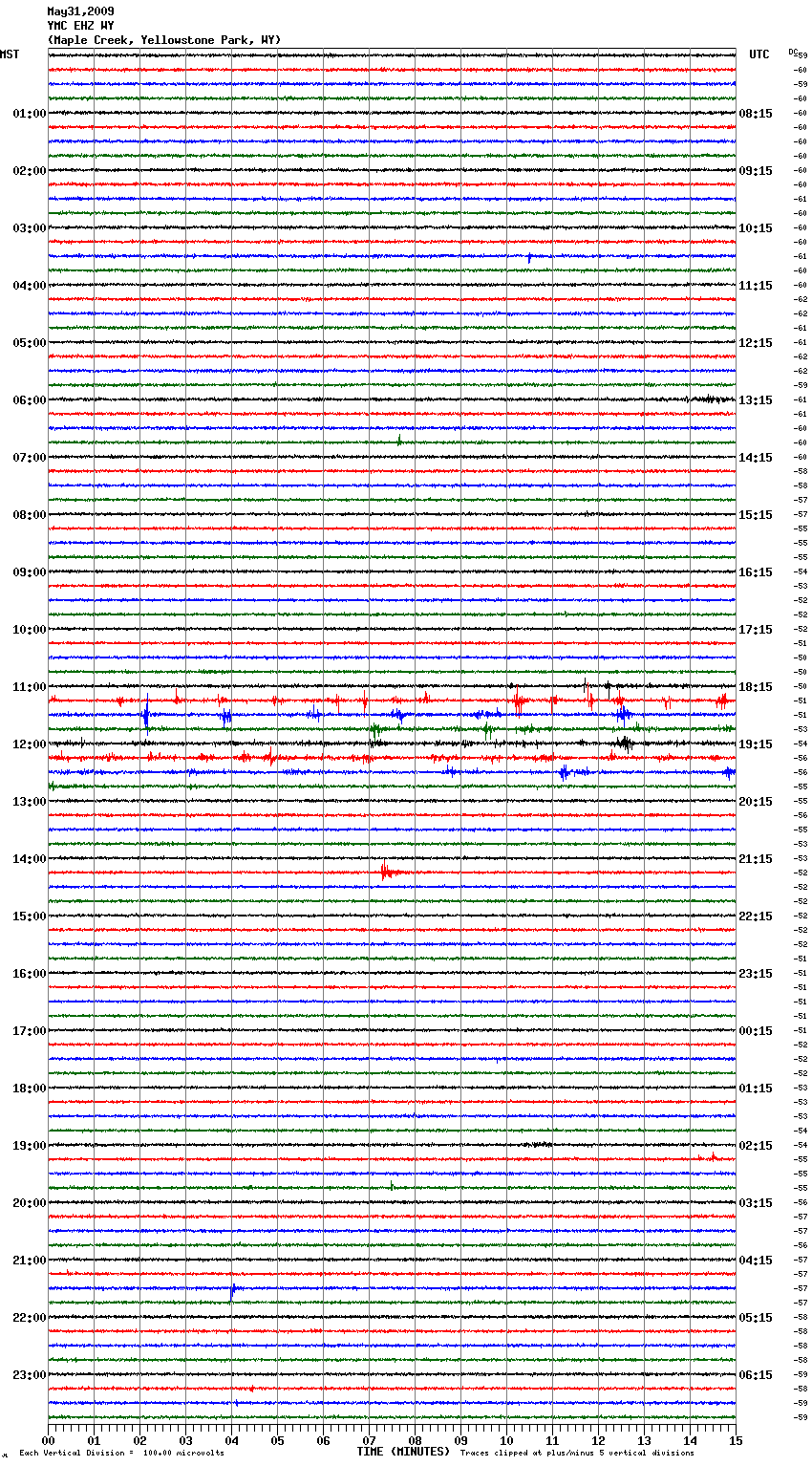Select the 10:00 MST row label
The width and height of the screenshot is (812, 1466).
pyautogui.click(x=30, y=630)
